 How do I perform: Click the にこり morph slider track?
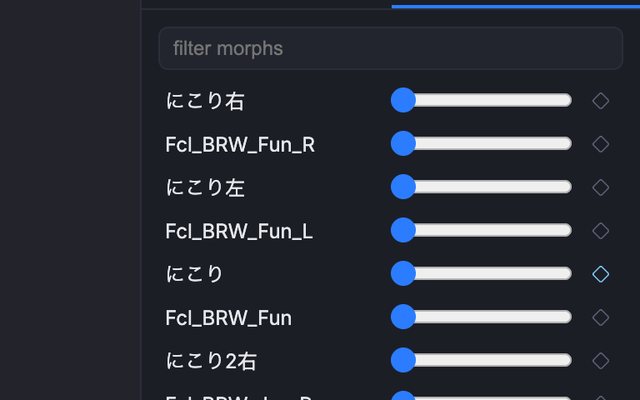[x=482, y=273]
